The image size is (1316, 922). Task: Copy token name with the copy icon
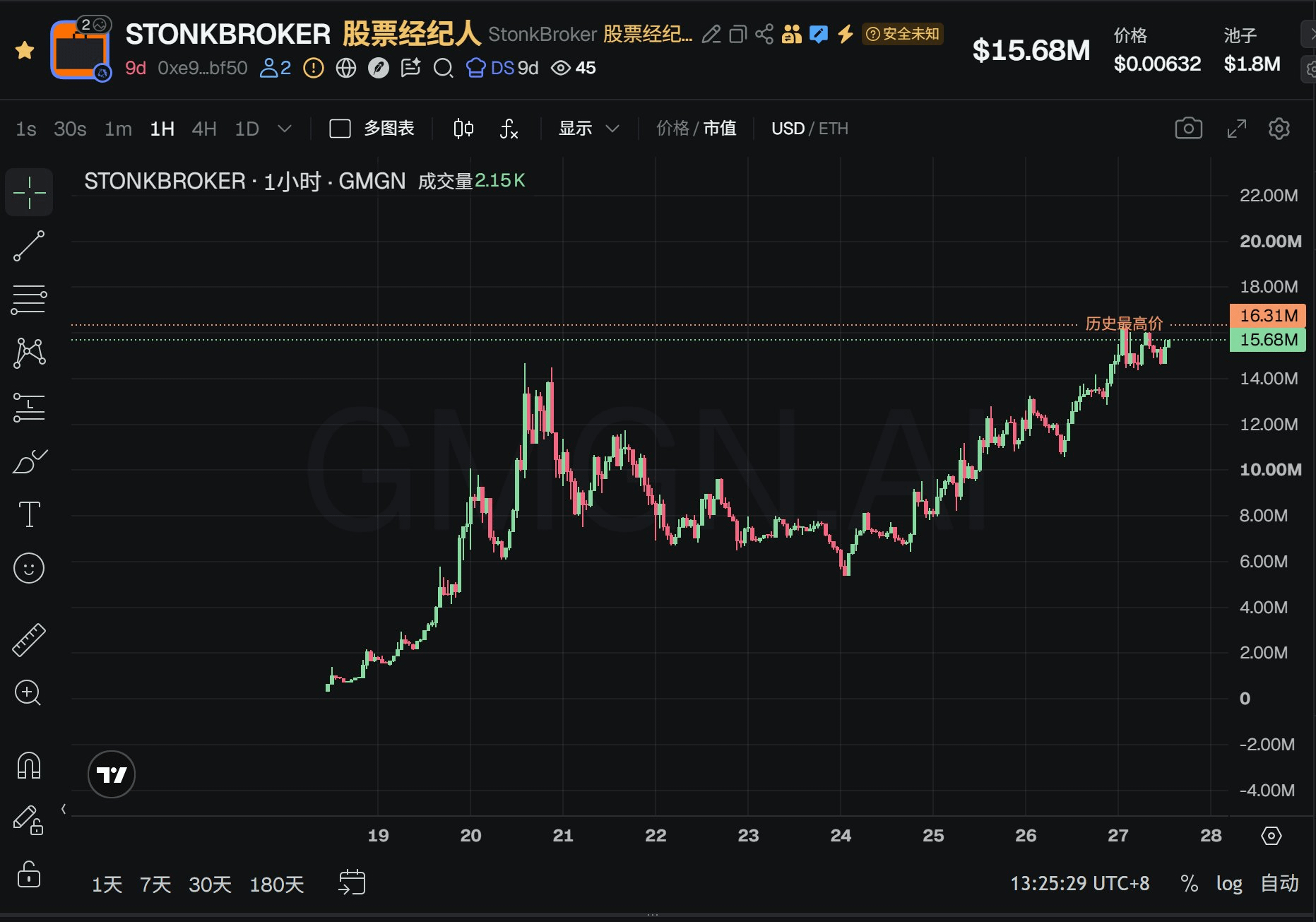pyautogui.click(x=737, y=34)
